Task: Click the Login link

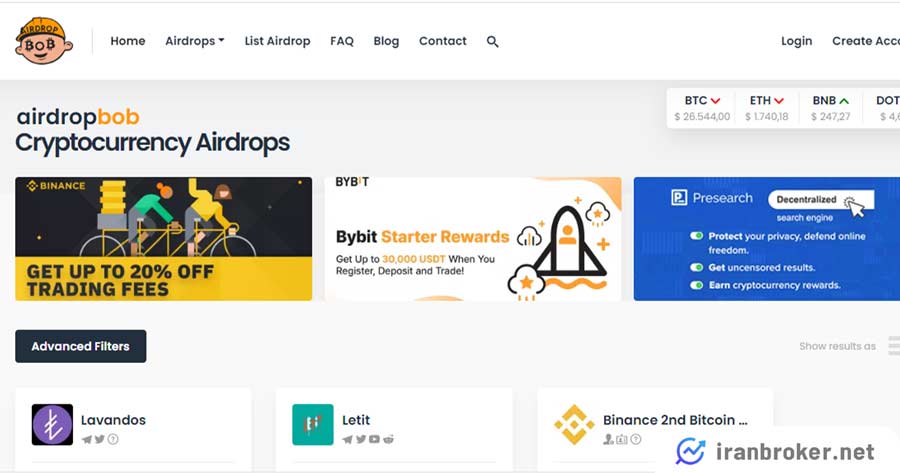Action: (x=796, y=41)
